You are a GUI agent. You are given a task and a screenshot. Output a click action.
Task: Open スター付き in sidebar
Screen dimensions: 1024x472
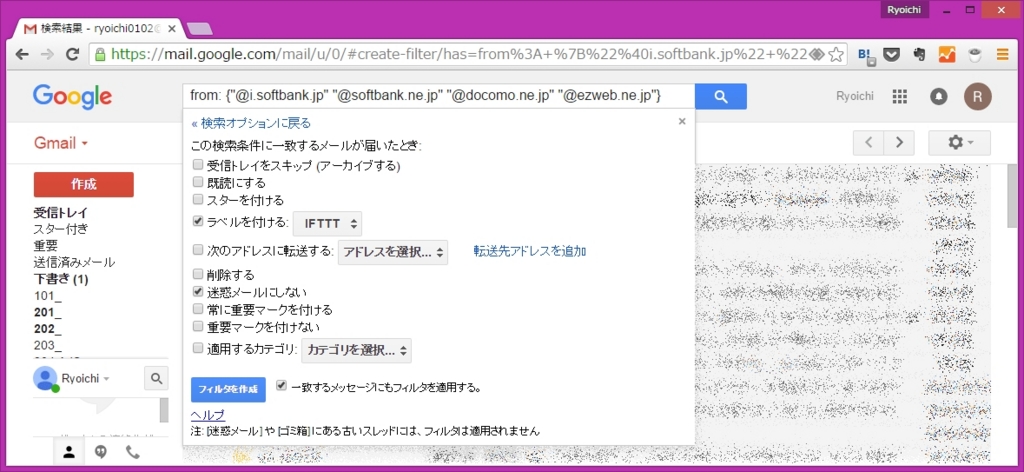click(61, 229)
